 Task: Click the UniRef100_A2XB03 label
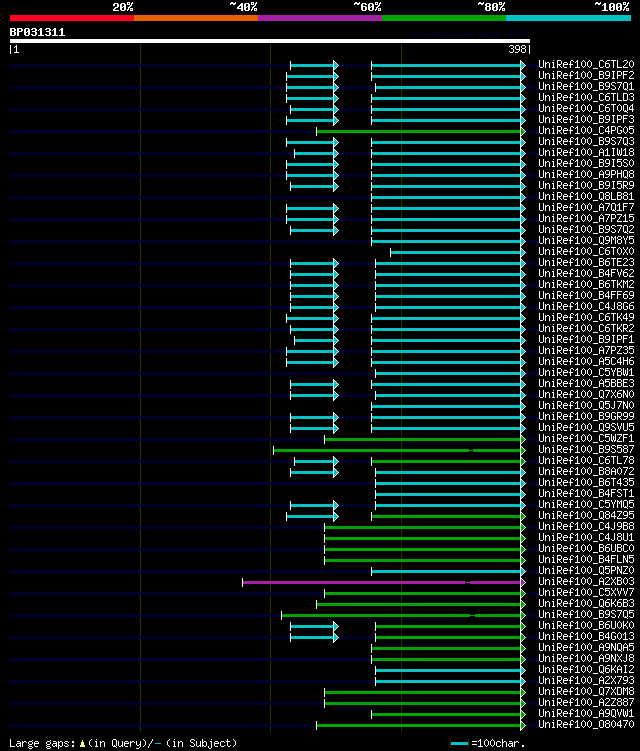[x=586, y=582]
